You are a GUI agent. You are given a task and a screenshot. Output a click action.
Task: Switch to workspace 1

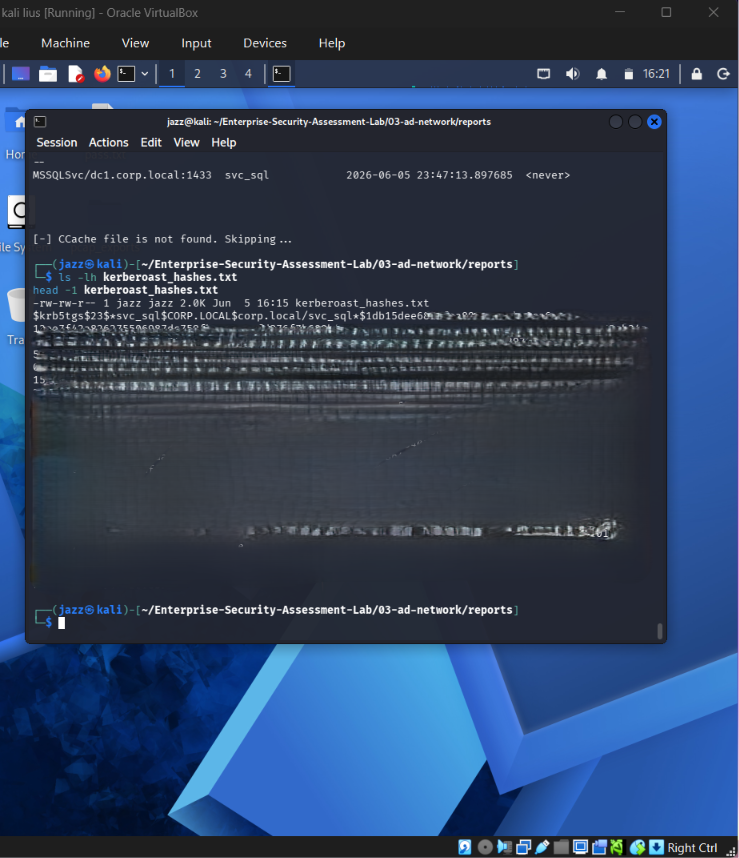pos(172,74)
